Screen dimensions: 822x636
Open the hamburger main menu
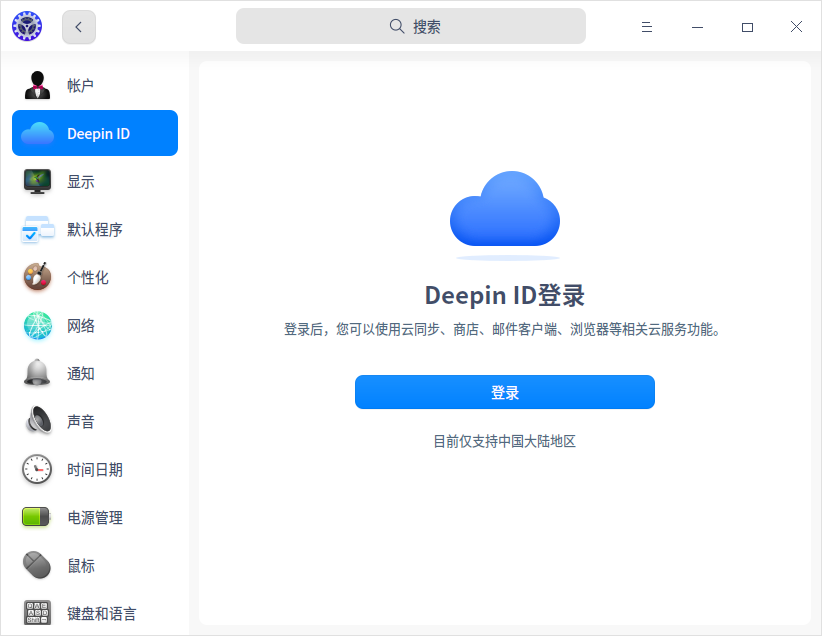point(647,27)
